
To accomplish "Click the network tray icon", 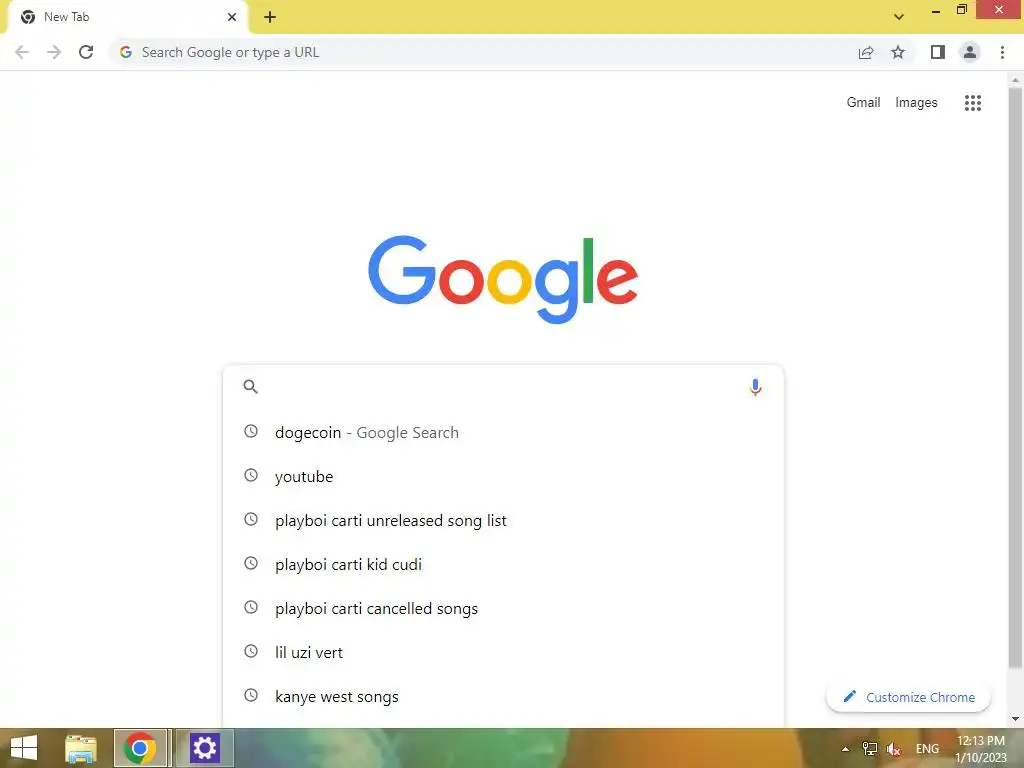I will [870, 749].
